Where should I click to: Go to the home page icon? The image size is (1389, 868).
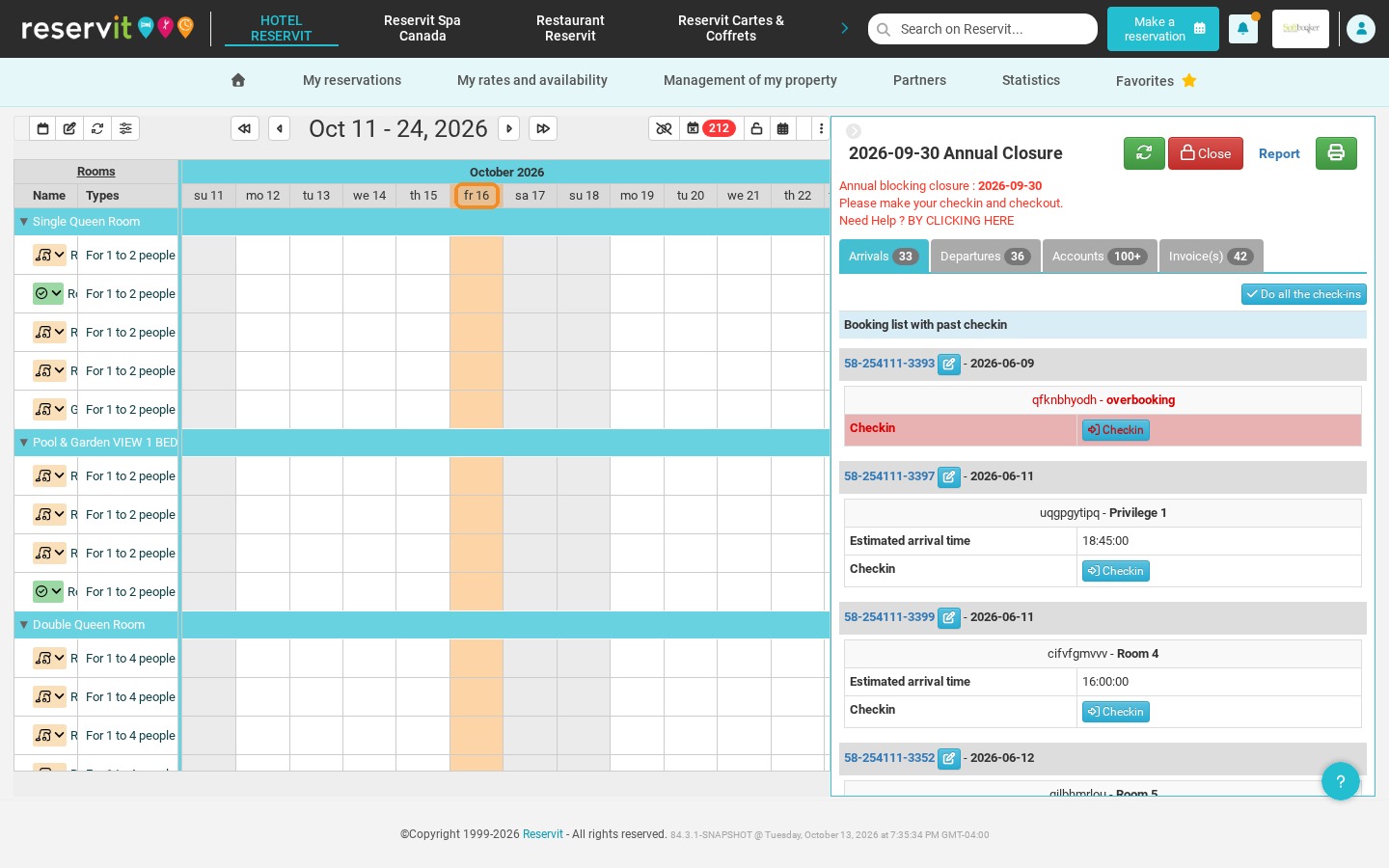[x=238, y=80]
